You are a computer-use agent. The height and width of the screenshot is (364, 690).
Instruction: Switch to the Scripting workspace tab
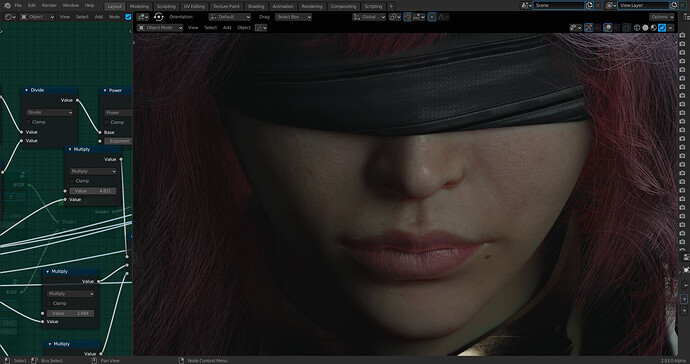point(373,6)
